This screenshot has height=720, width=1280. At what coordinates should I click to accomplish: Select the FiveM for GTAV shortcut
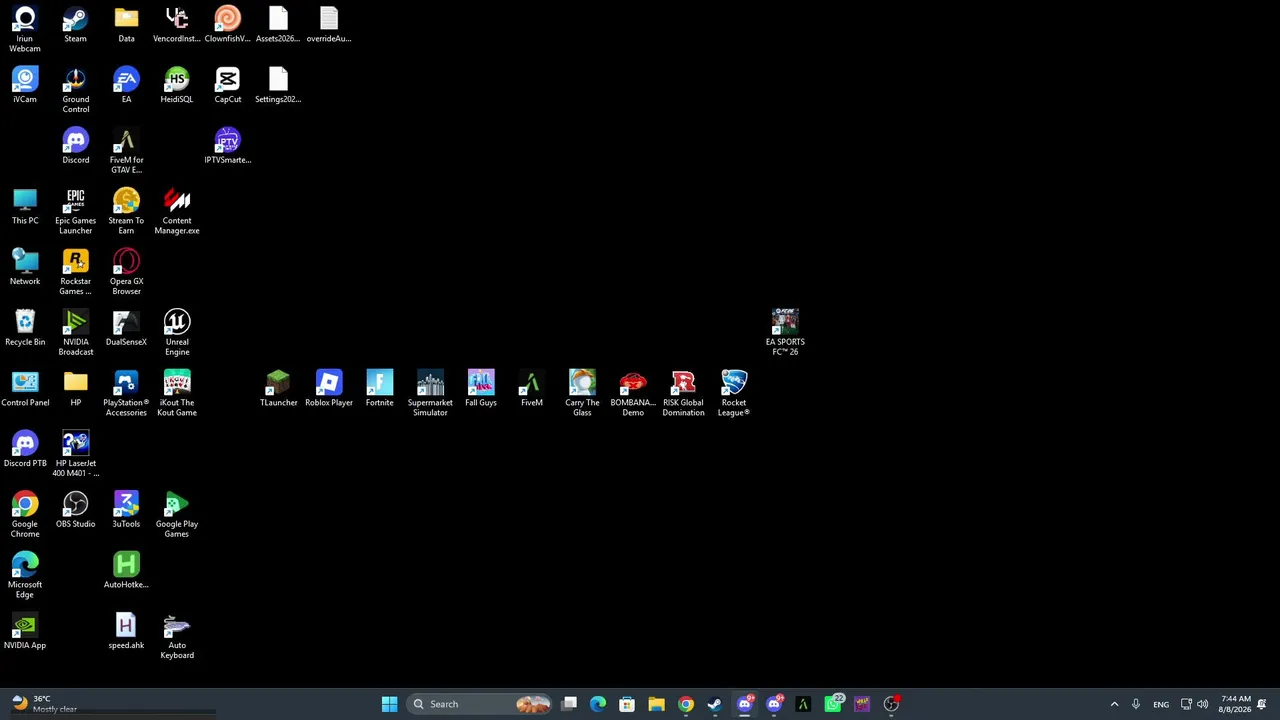click(x=126, y=152)
